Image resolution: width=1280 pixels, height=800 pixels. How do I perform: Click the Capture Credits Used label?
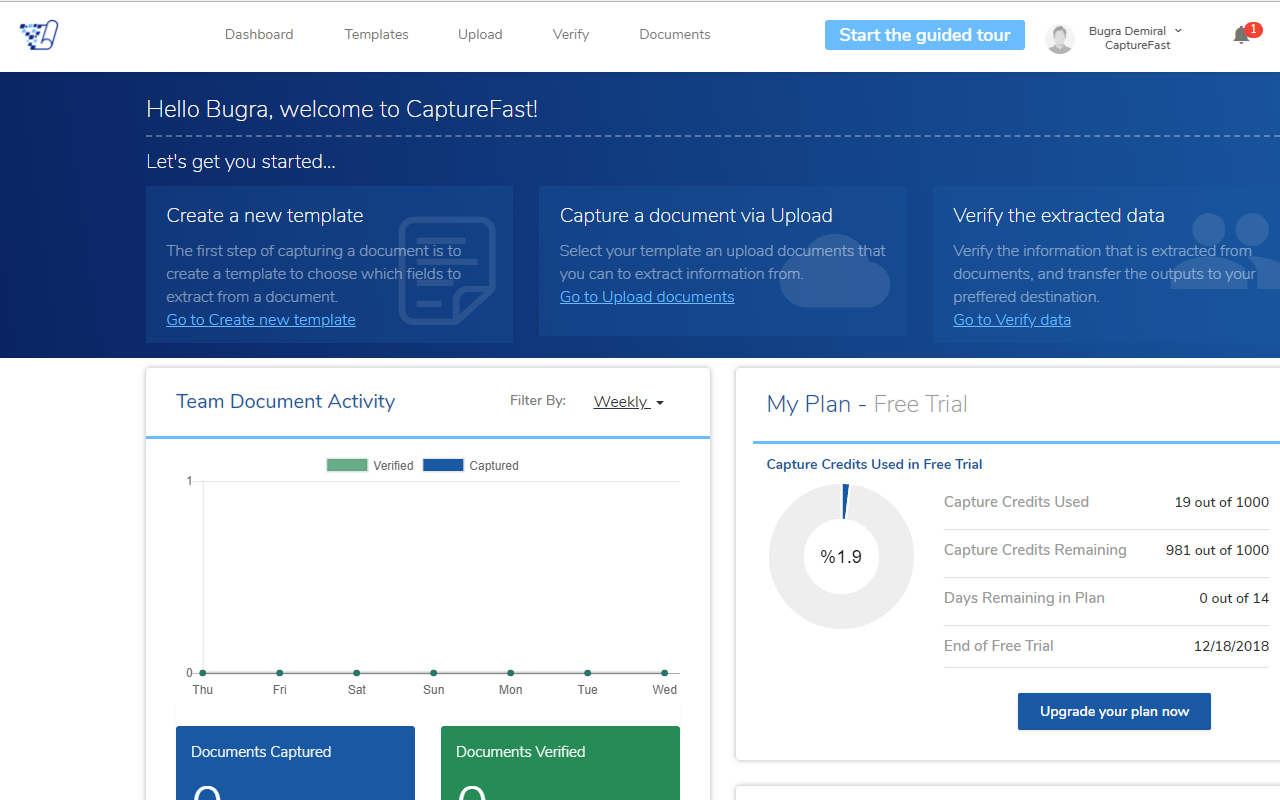point(1016,502)
